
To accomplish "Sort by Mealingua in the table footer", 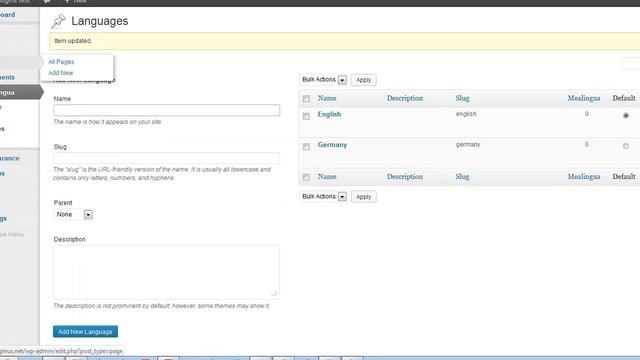I will [584, 177].
